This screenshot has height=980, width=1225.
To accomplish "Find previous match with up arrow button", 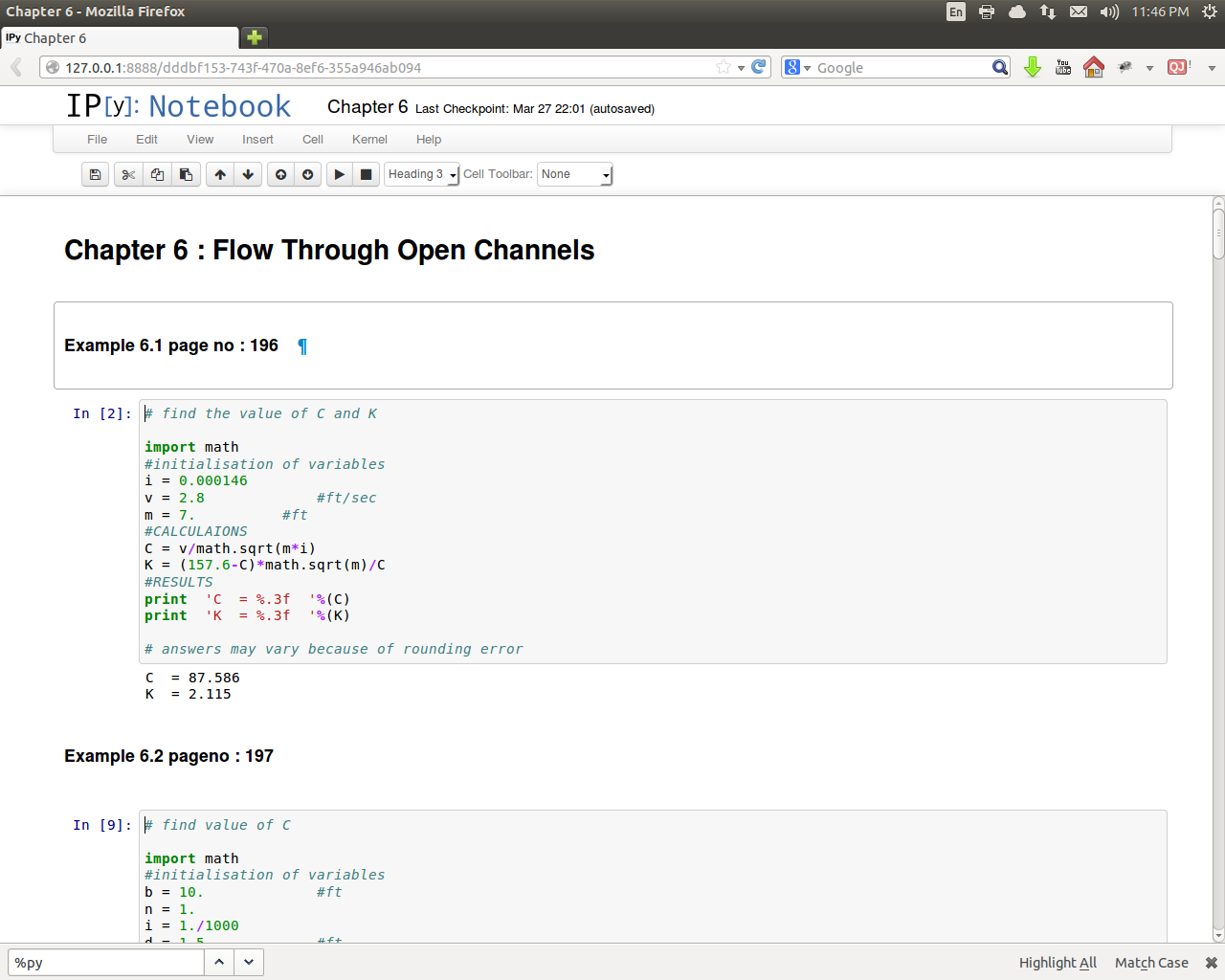I will 219,962.
